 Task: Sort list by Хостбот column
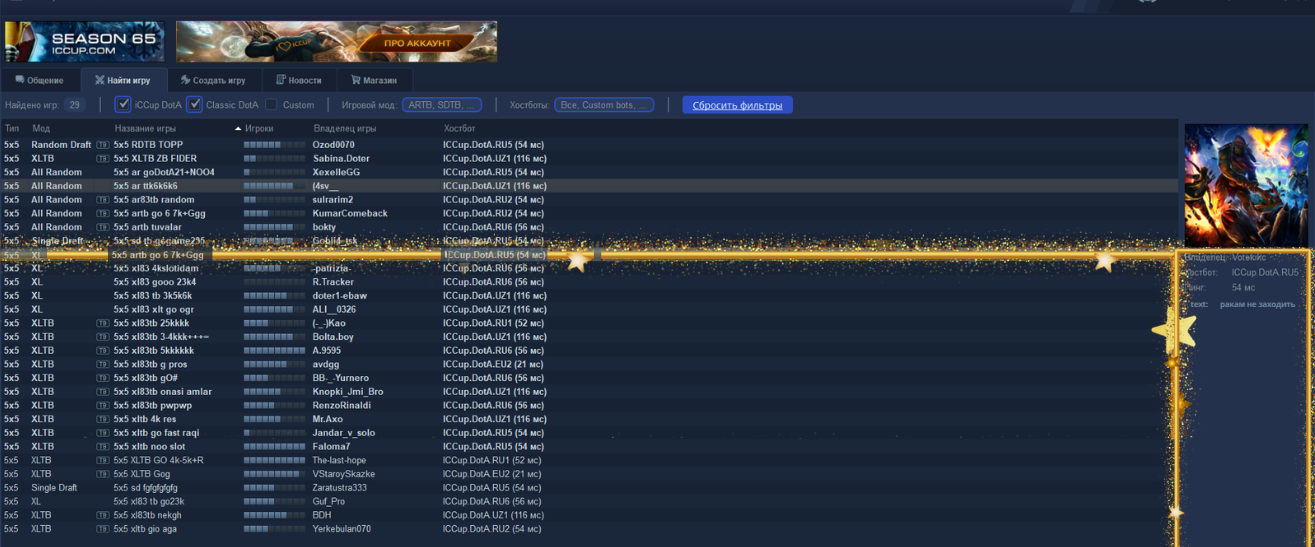(460, 129)
